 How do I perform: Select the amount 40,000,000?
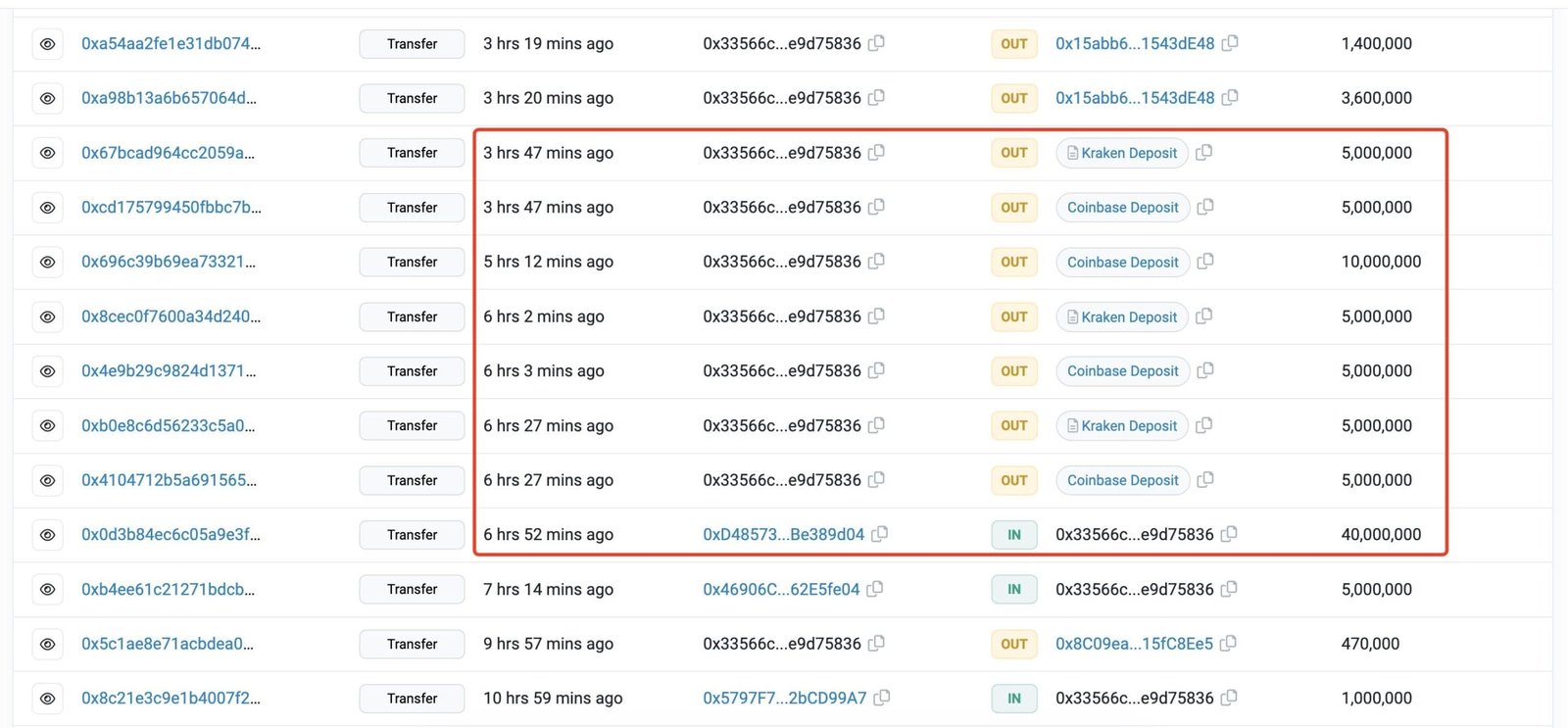point(1381,535)
